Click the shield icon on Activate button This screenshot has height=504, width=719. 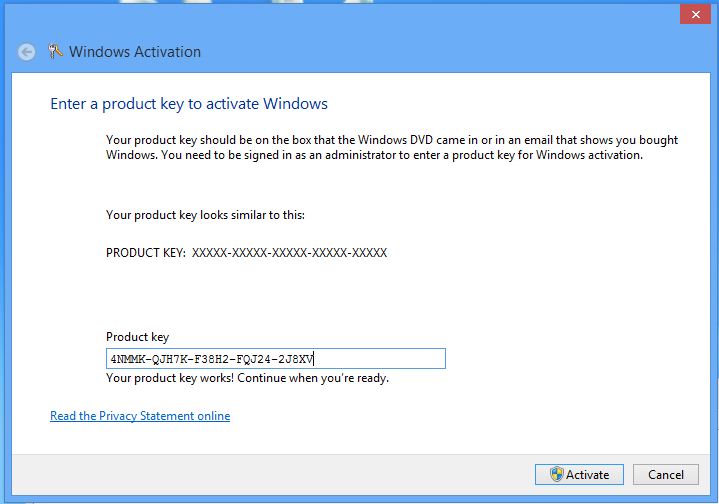pos(557,474)
